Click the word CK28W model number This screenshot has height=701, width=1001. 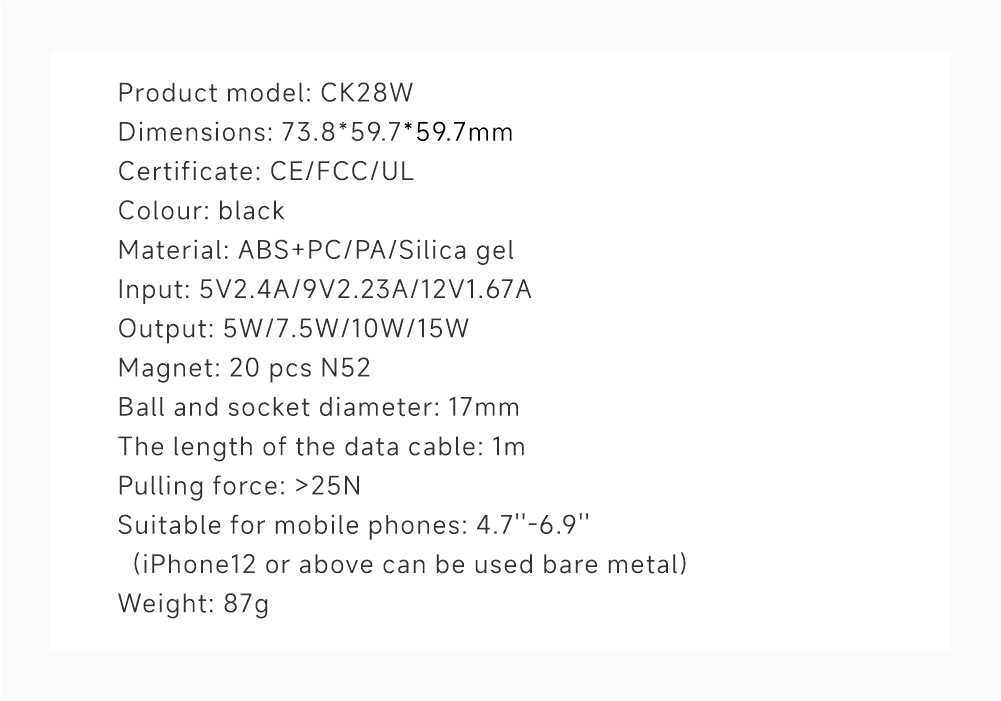(367, 93)
